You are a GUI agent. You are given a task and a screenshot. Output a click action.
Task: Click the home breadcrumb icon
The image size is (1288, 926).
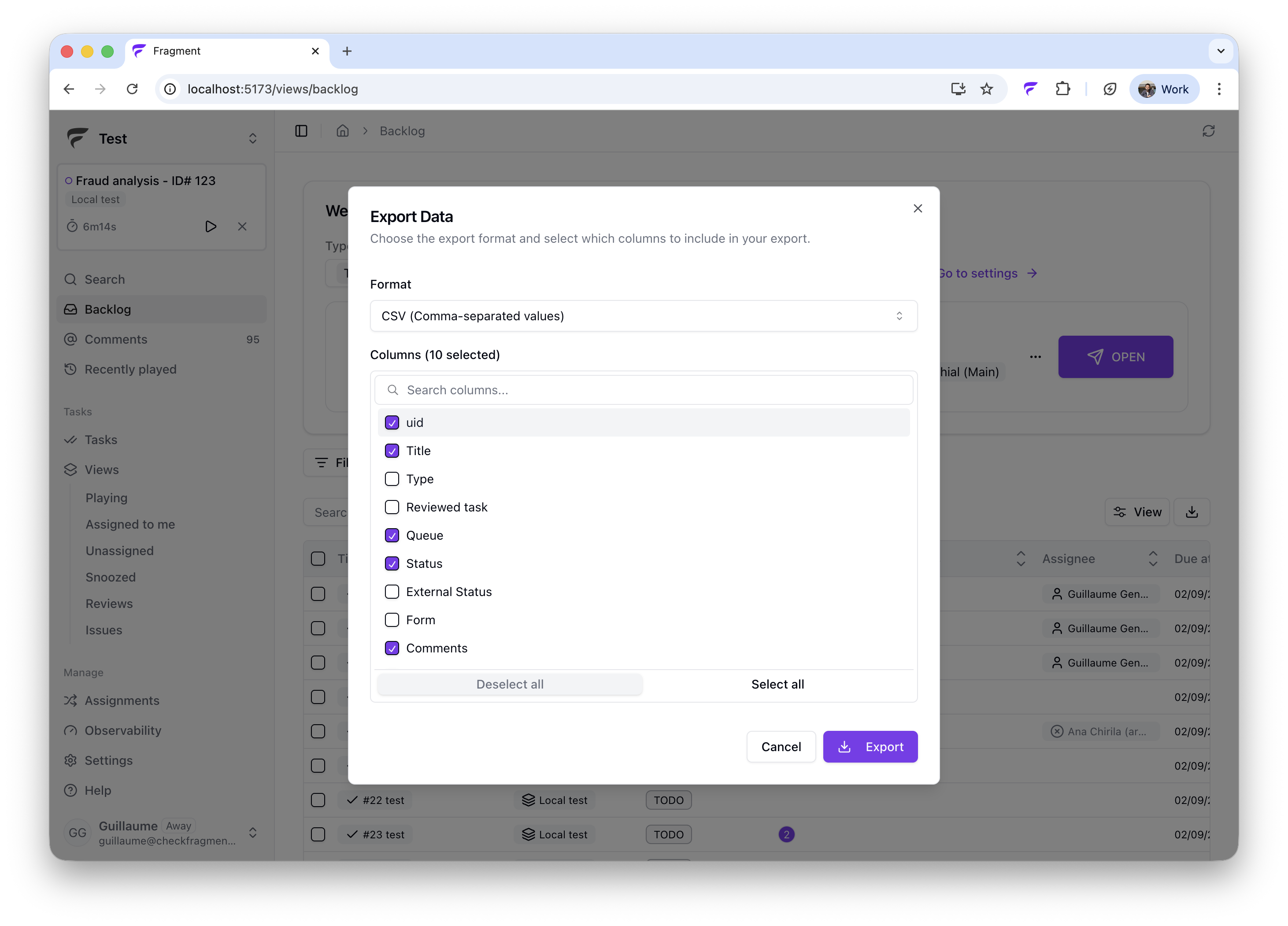[x=342, y=131]
